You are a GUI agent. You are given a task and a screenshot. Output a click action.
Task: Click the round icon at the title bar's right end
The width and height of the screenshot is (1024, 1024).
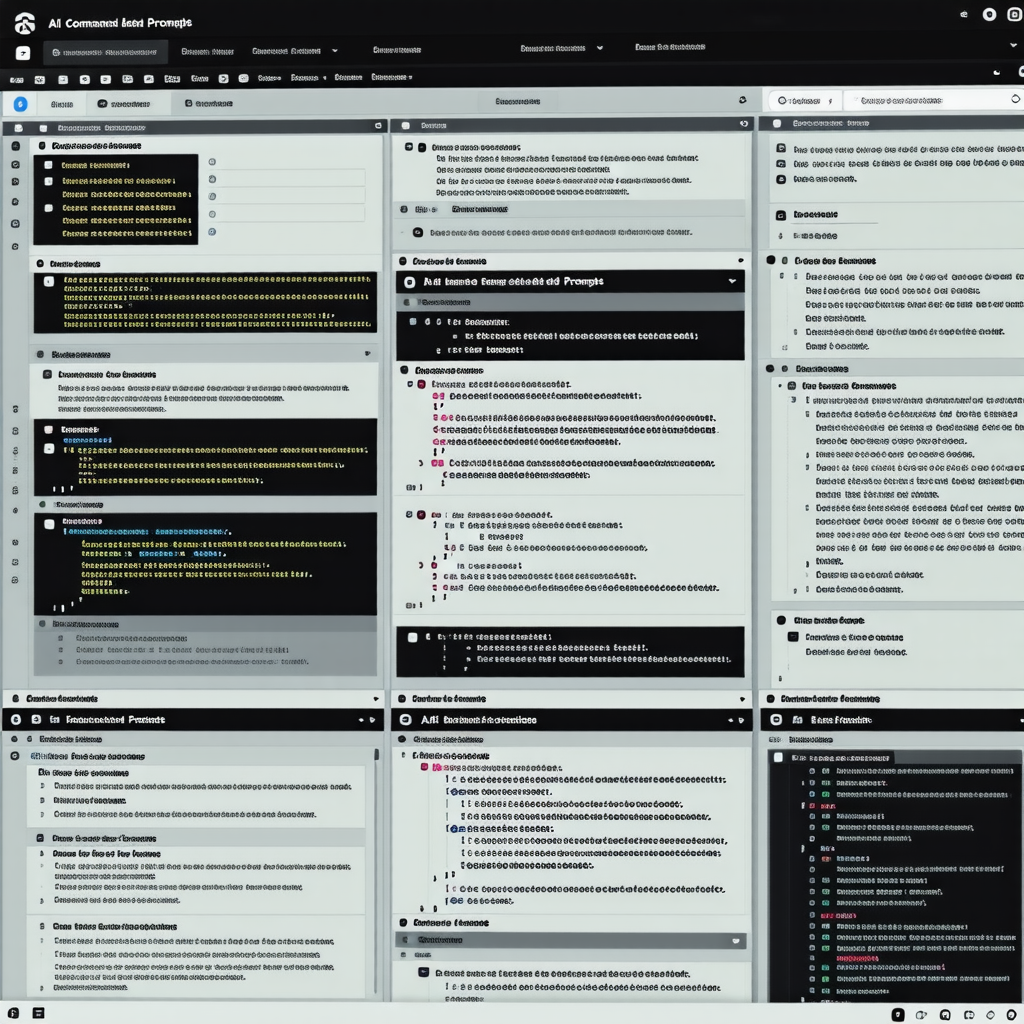coord(989,14)
